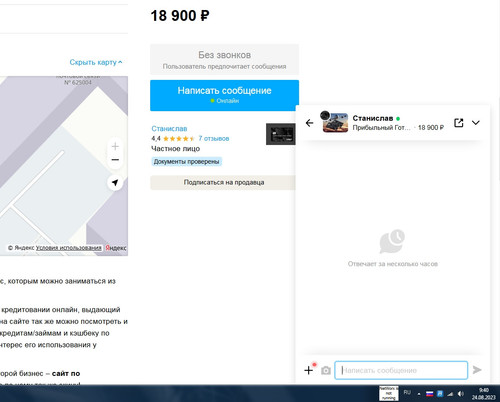Open chat in a separate window icon
This screenshot has width=500, height=402.
[x=459, y=123]
